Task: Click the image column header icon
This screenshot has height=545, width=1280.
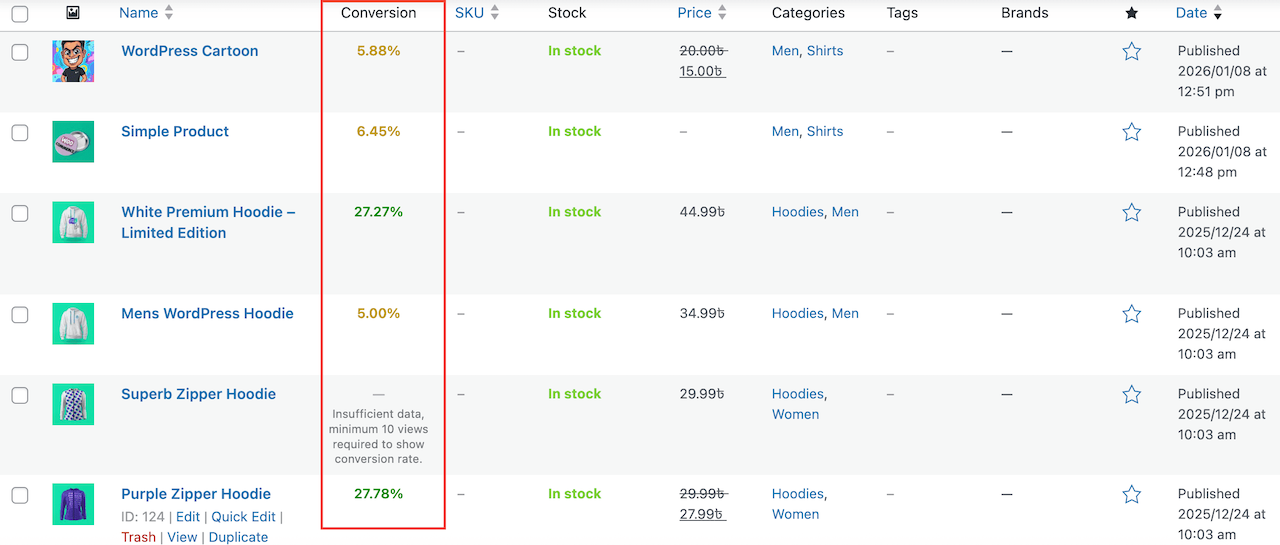Action: point(73,13)
